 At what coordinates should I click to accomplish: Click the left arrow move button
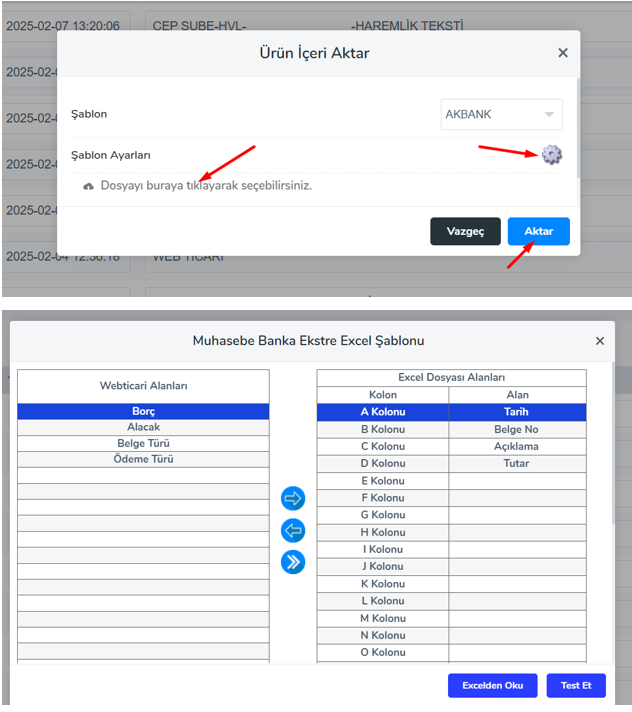point(293,530)
